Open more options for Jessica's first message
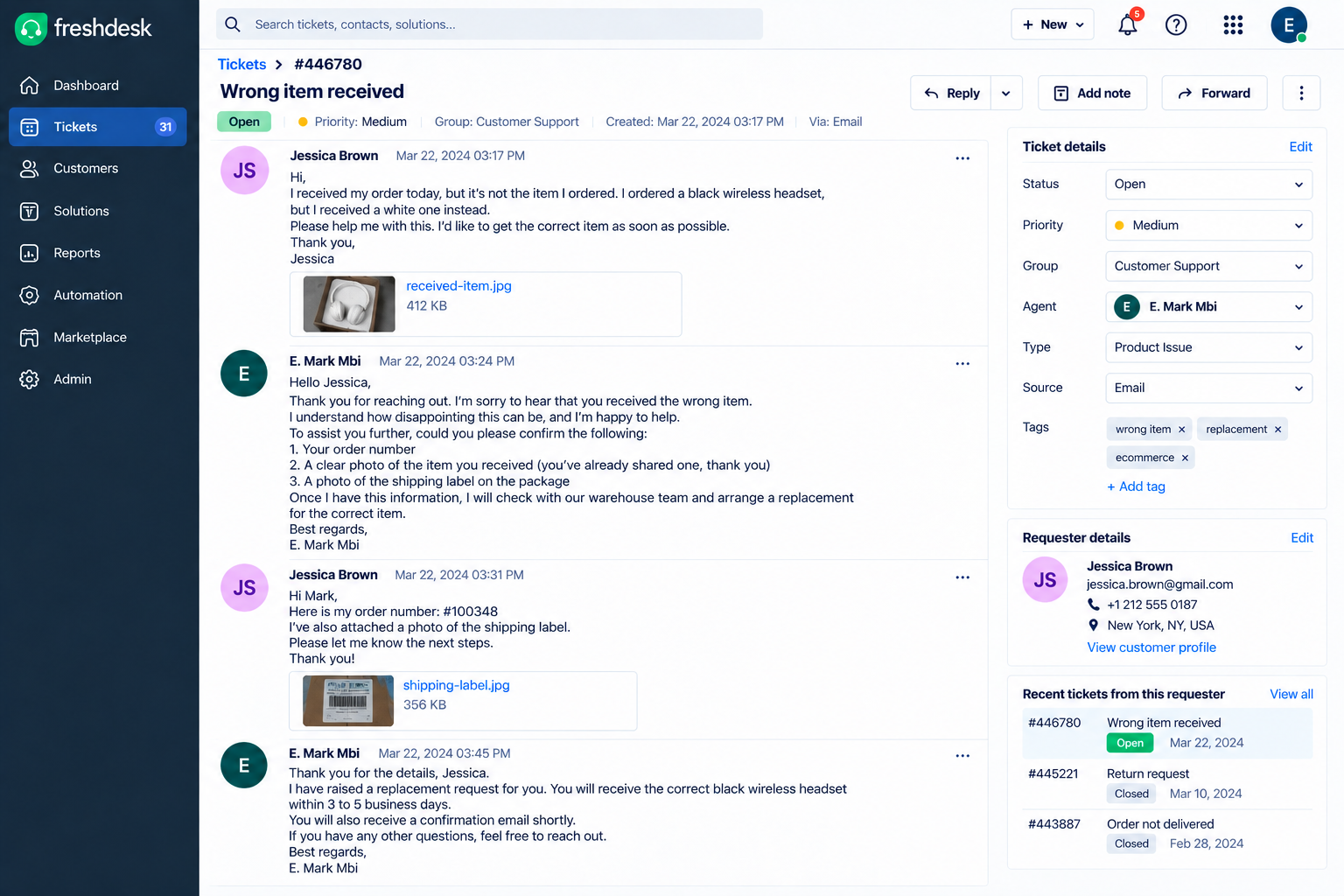This screenshot has height=896, width=1344. (962, 158)
